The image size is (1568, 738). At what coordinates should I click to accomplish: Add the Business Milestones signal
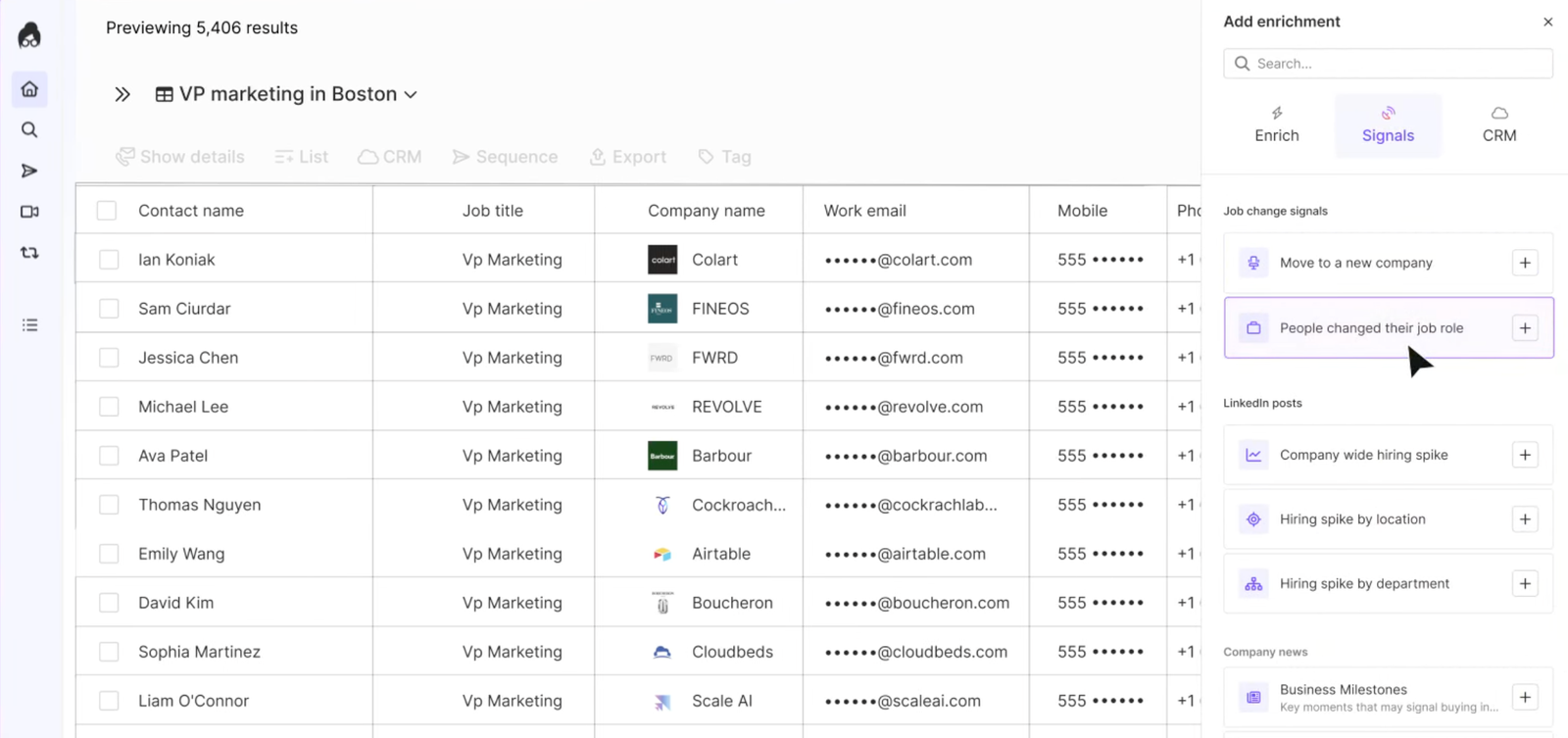[1524, 698]
